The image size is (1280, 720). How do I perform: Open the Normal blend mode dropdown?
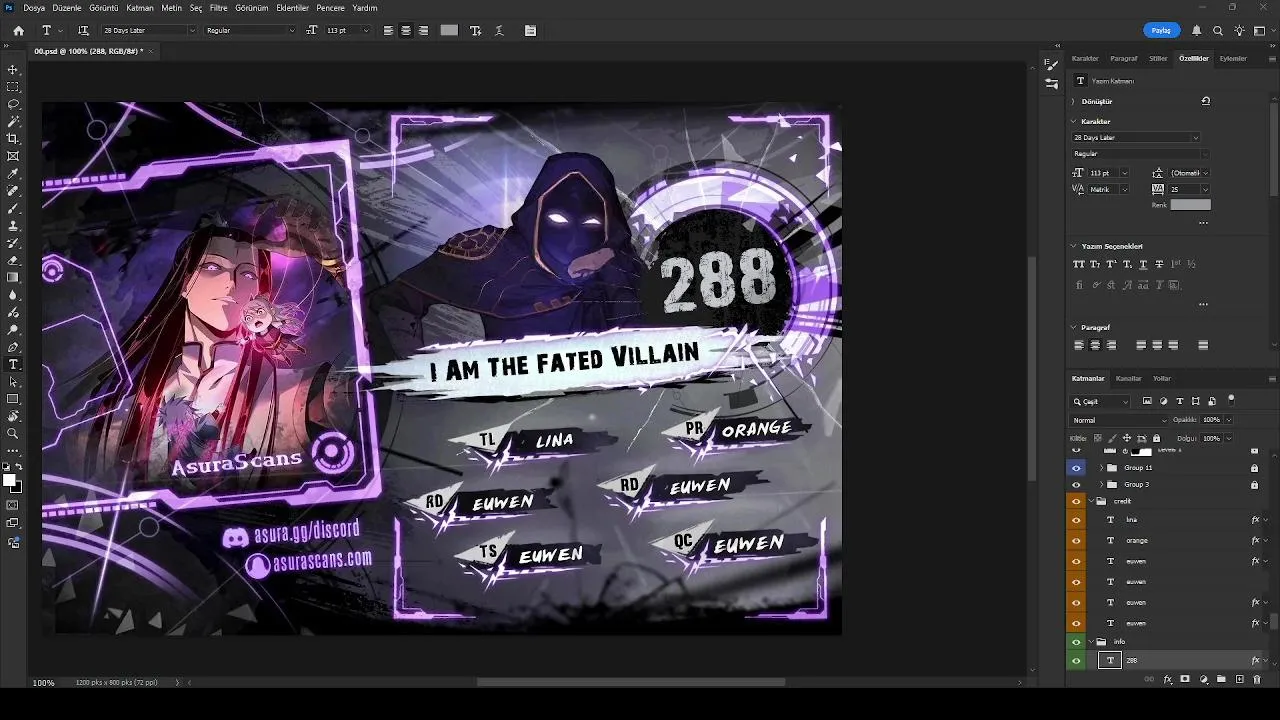point(1118,420)
